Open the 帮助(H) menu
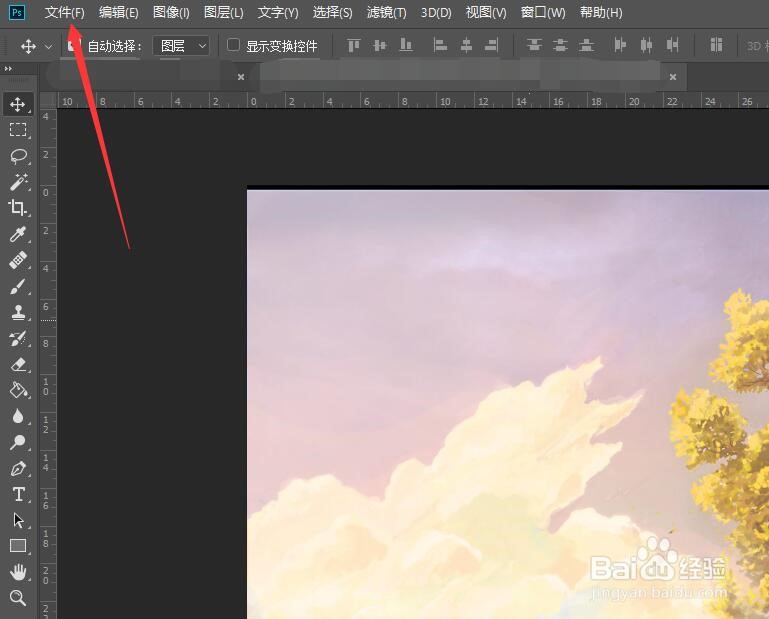Viewport: 769px width, 619px height. coord(601,12)
